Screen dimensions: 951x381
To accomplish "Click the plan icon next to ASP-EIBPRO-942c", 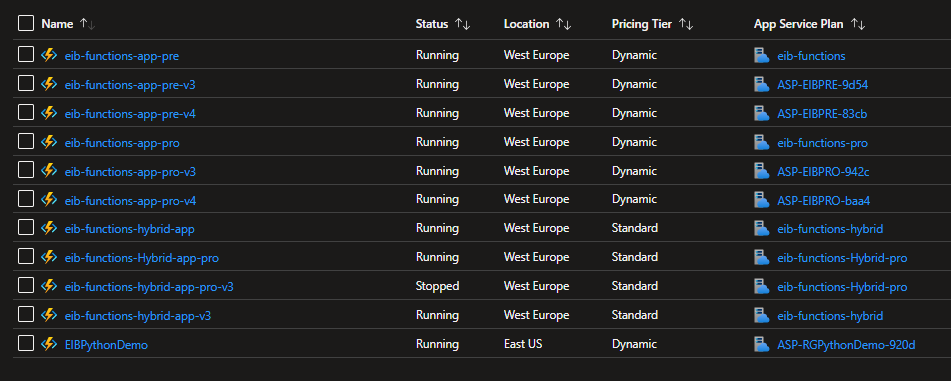I will 762,171.
